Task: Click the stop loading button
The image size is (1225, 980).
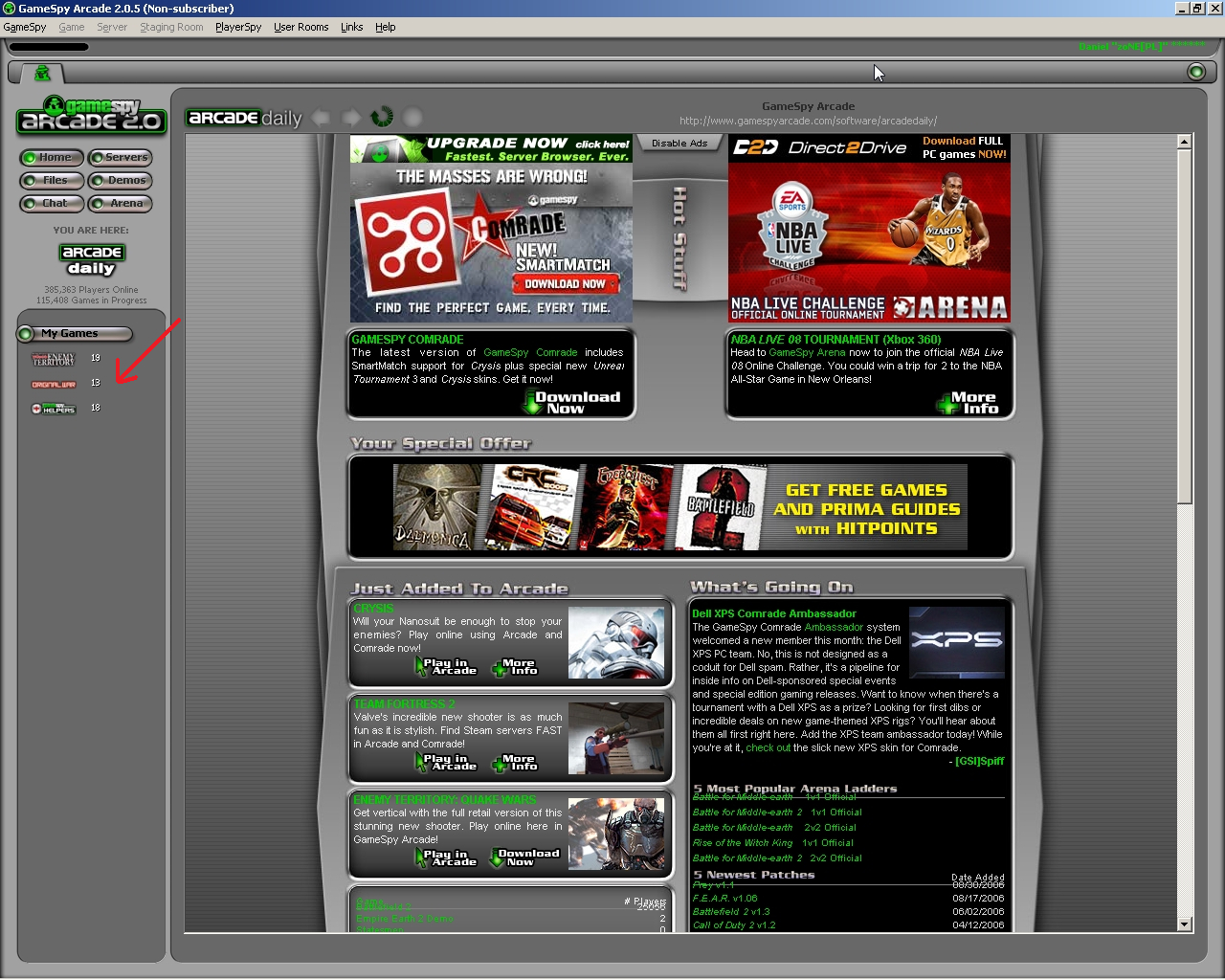Action: (412, 118)
